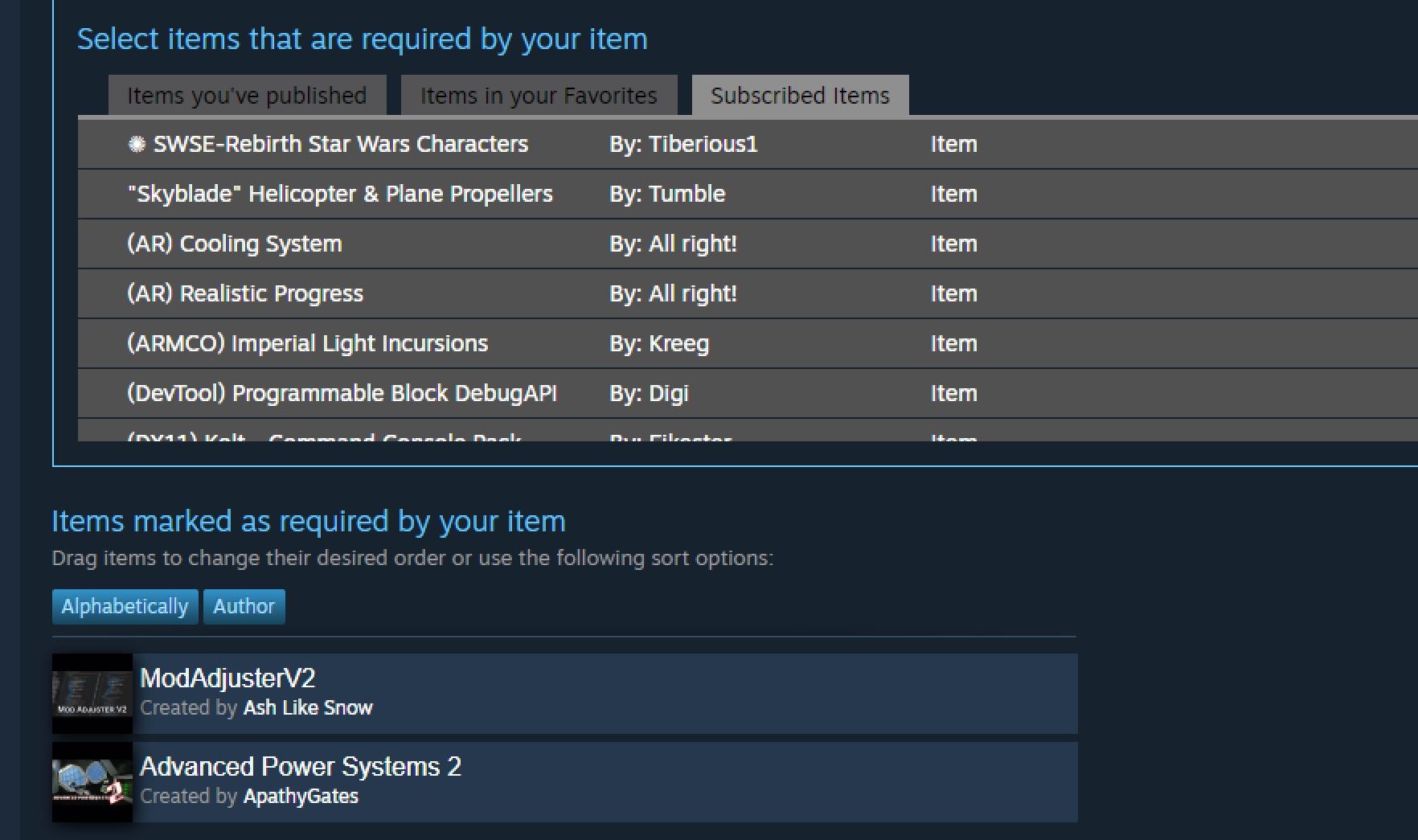Open the Advanced Power Systems 2 title
This screenshot has width=1418, height=840.
(301, 766)
